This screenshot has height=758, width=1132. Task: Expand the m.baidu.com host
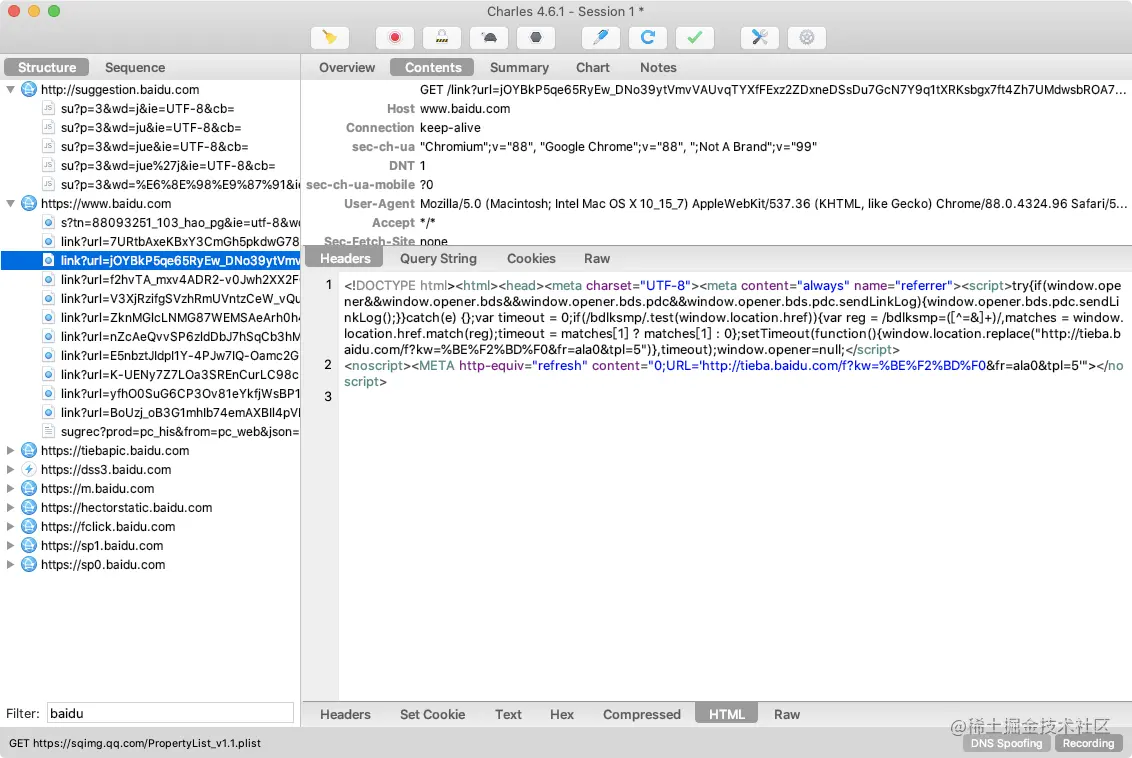(10, 489)
